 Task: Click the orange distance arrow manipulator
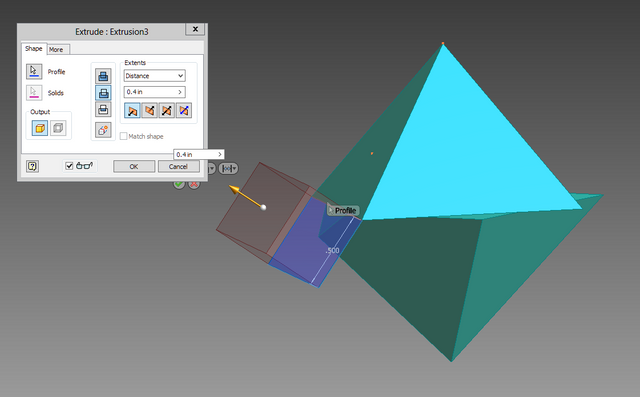coord(235,190)
